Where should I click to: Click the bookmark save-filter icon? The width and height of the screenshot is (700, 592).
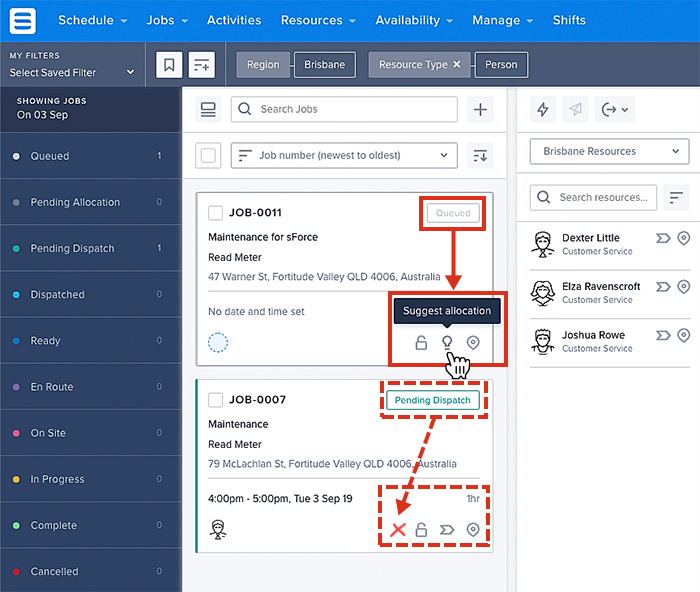coord(169,65)
